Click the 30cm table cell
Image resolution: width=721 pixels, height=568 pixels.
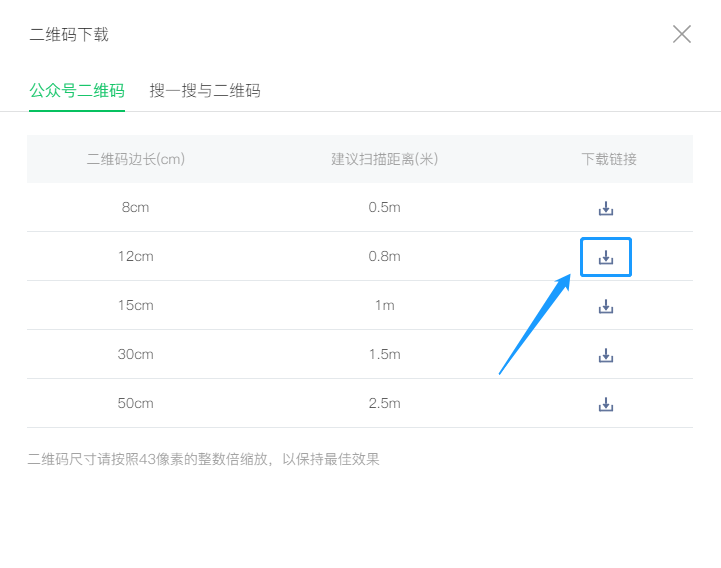[136, 355]
